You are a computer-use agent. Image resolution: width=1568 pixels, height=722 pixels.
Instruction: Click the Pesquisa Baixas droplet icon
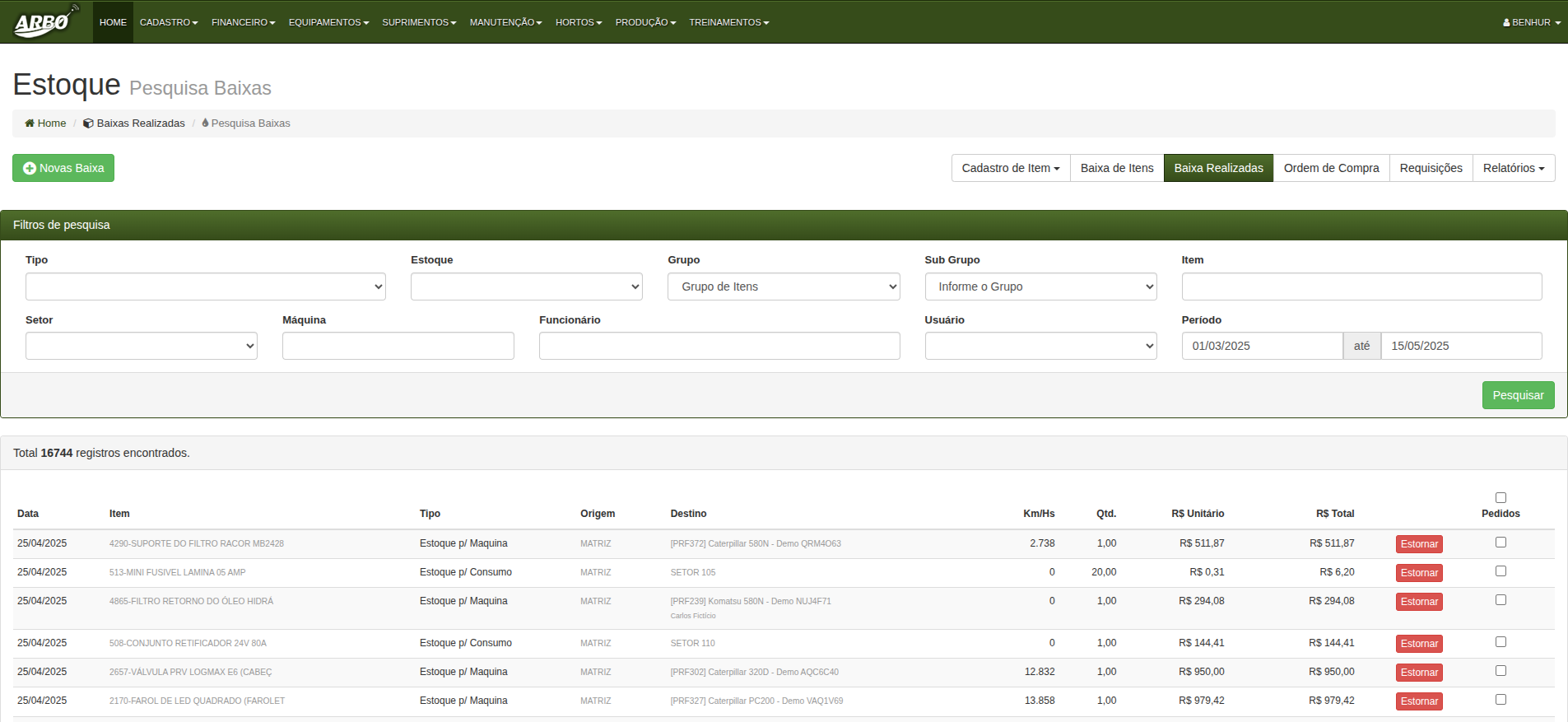click(x=205, y=123)
